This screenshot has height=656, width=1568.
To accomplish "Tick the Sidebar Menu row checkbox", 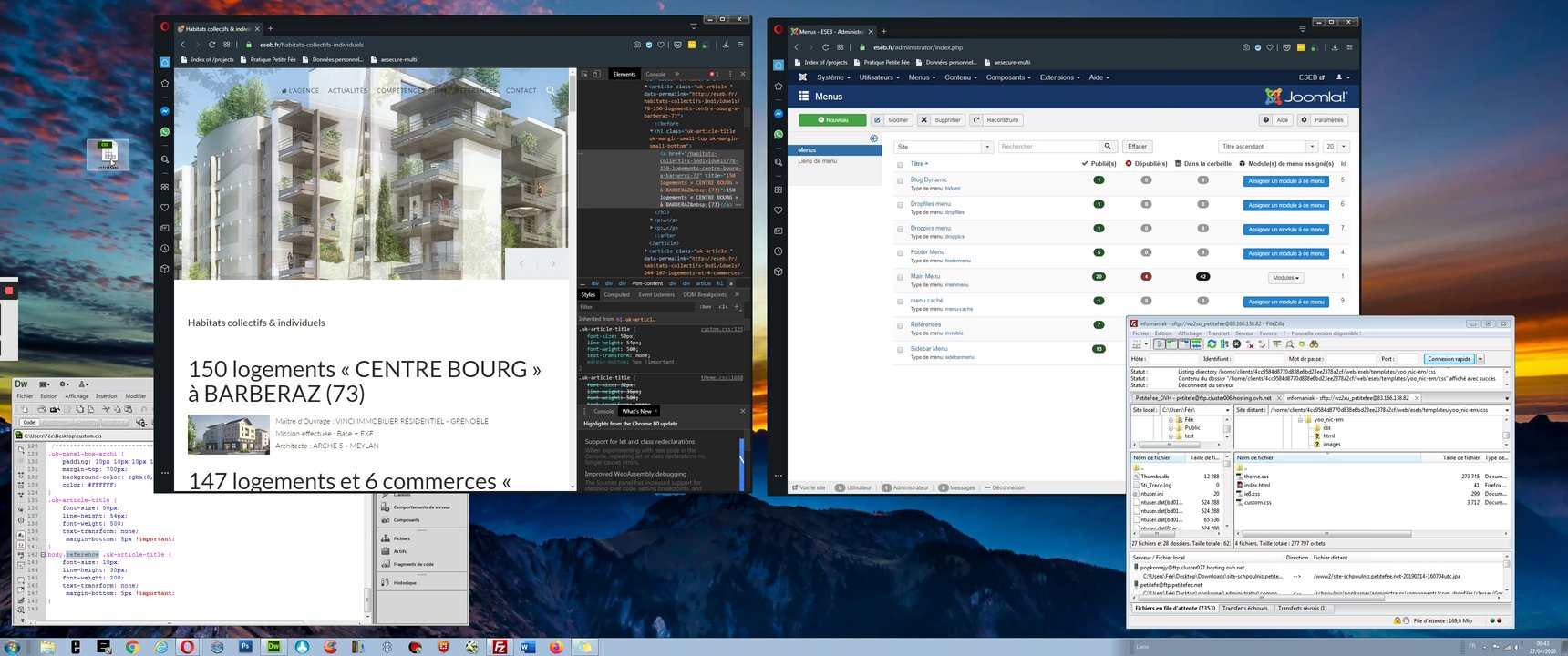I will 900,350.
